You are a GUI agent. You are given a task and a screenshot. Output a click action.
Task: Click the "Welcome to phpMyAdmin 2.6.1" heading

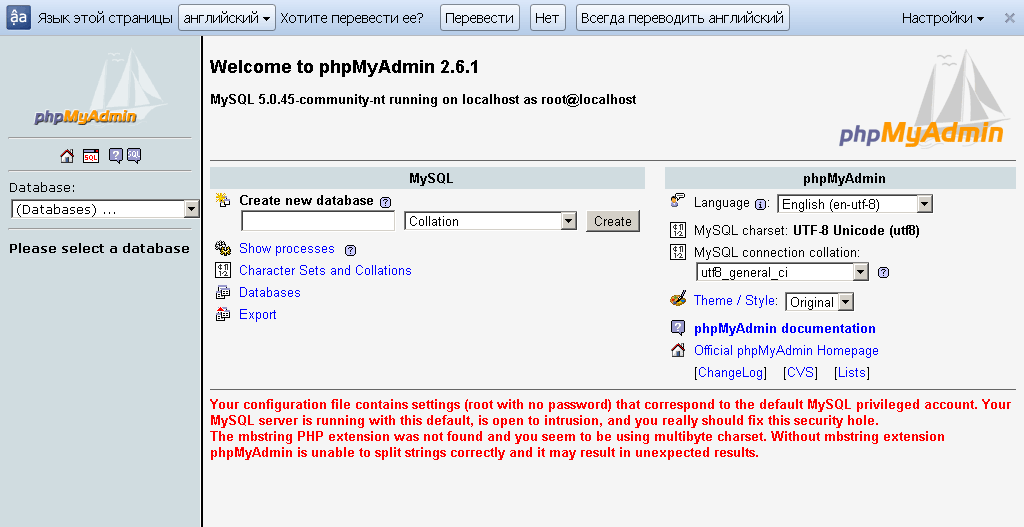344,67
